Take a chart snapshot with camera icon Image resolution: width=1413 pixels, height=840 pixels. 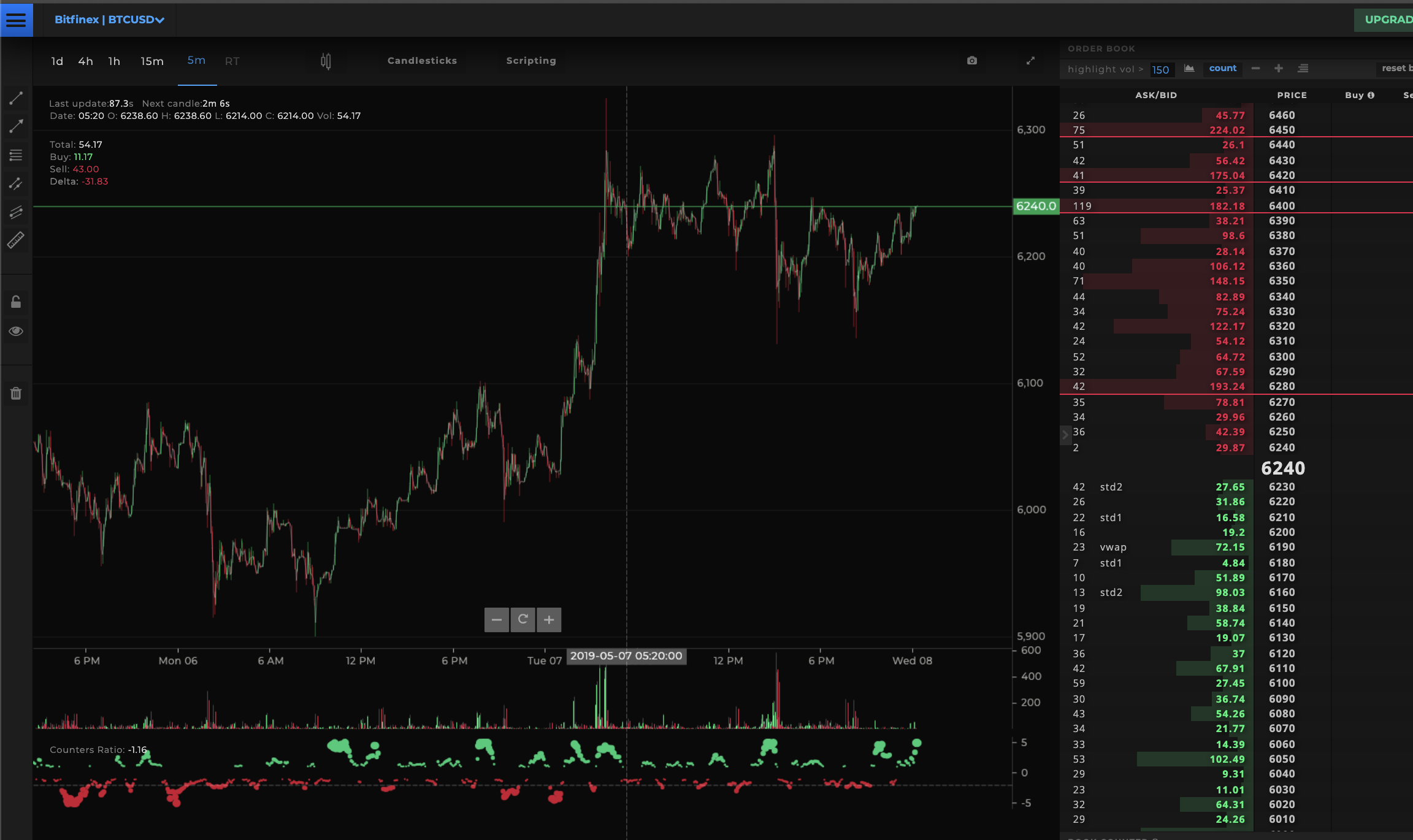pyautogui.click(x=972, y=61)
